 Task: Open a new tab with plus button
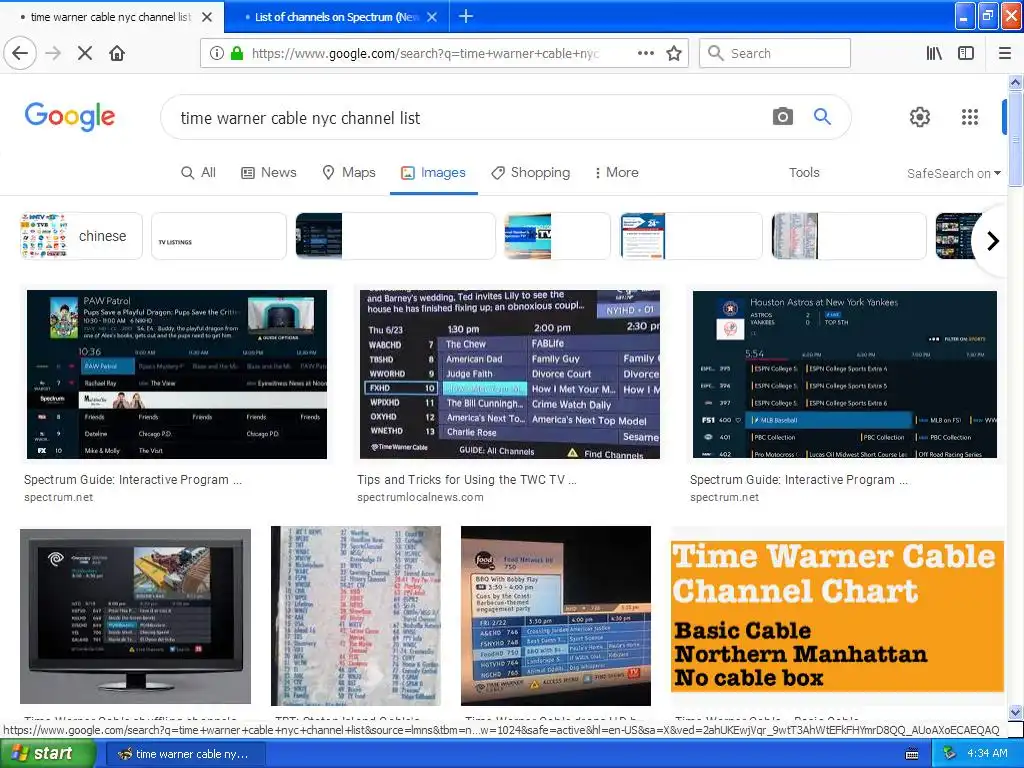[x=466, y=16]
